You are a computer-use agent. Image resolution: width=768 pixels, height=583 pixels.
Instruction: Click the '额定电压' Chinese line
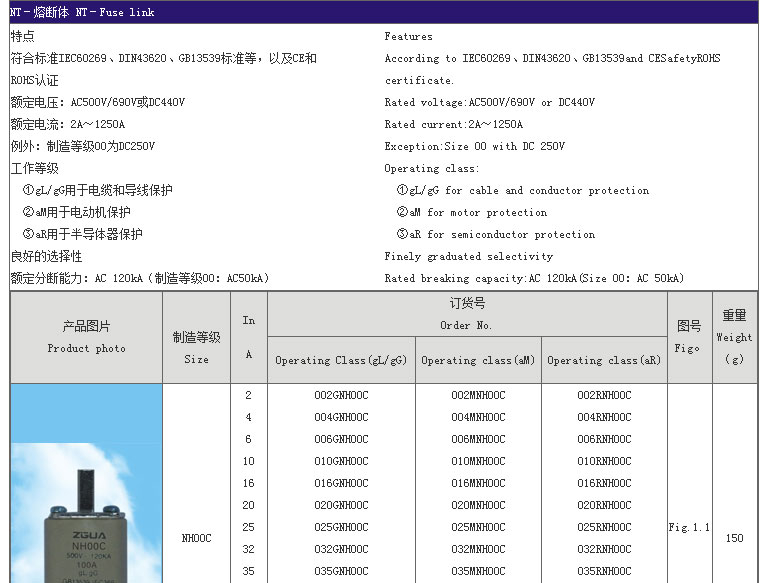click(98, 103)
